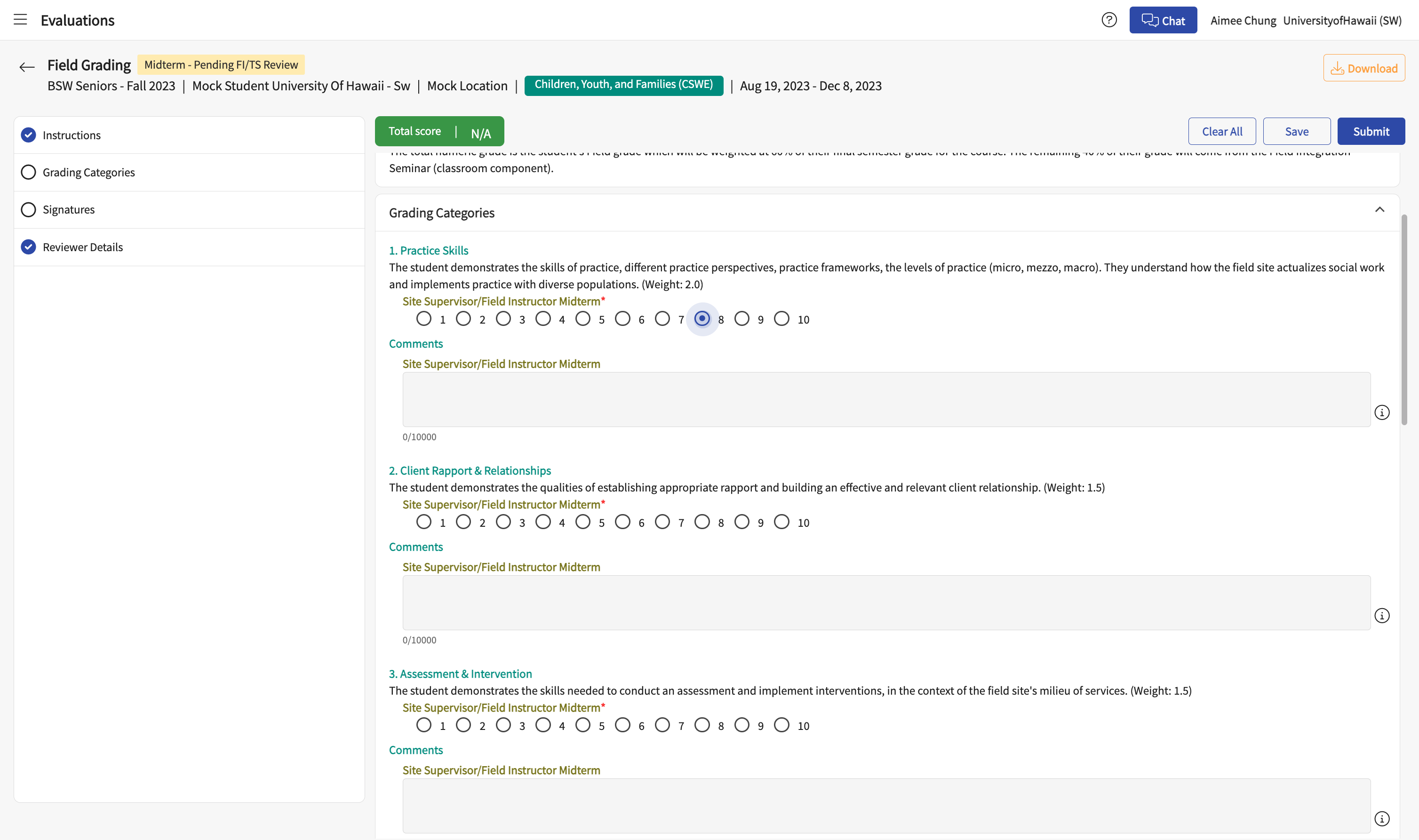Image resolution: width=1419 pixels, height=840 pixels.
Task: Click the help question mark icon
Action: point(1108,20)
